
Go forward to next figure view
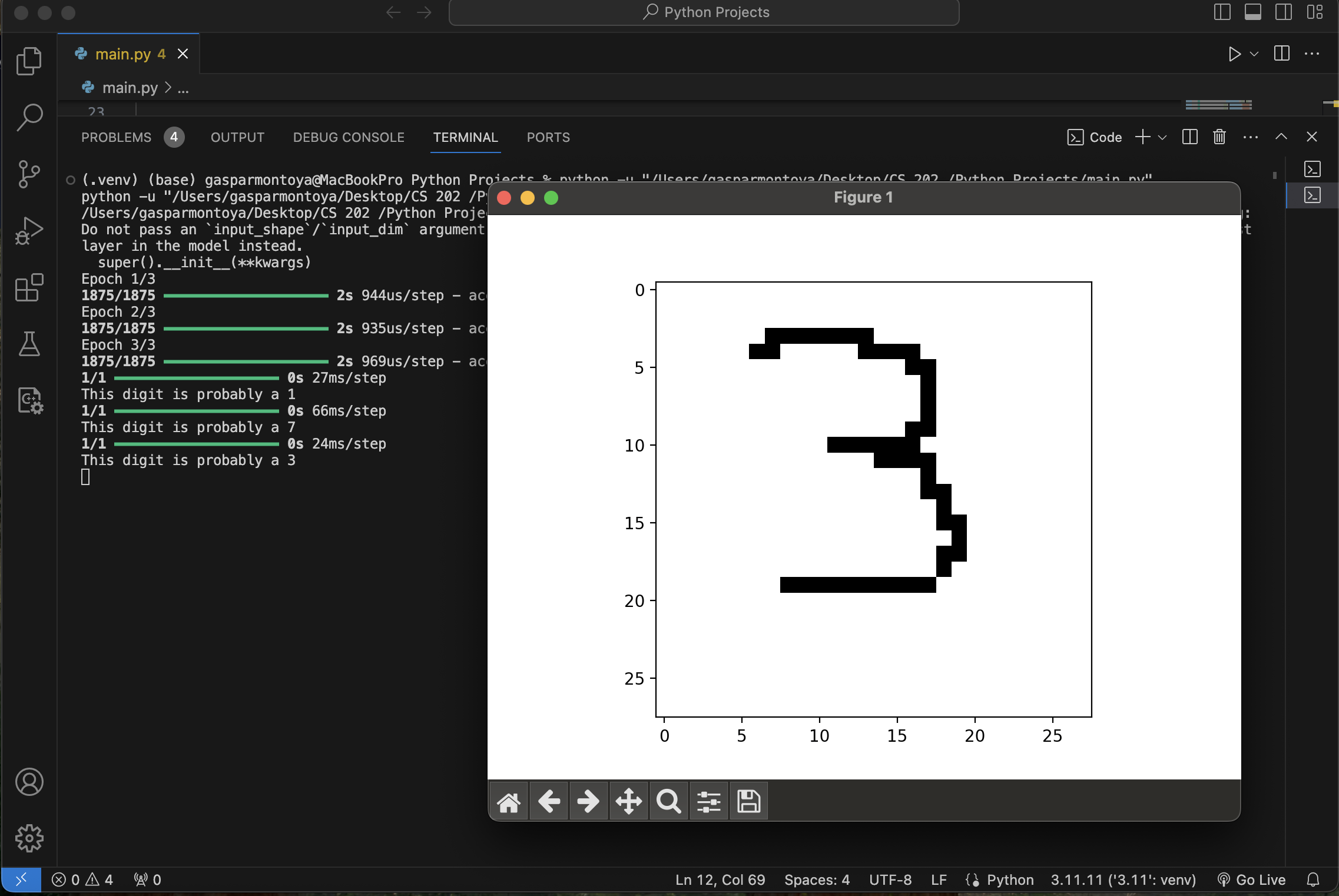click(588, 801)
